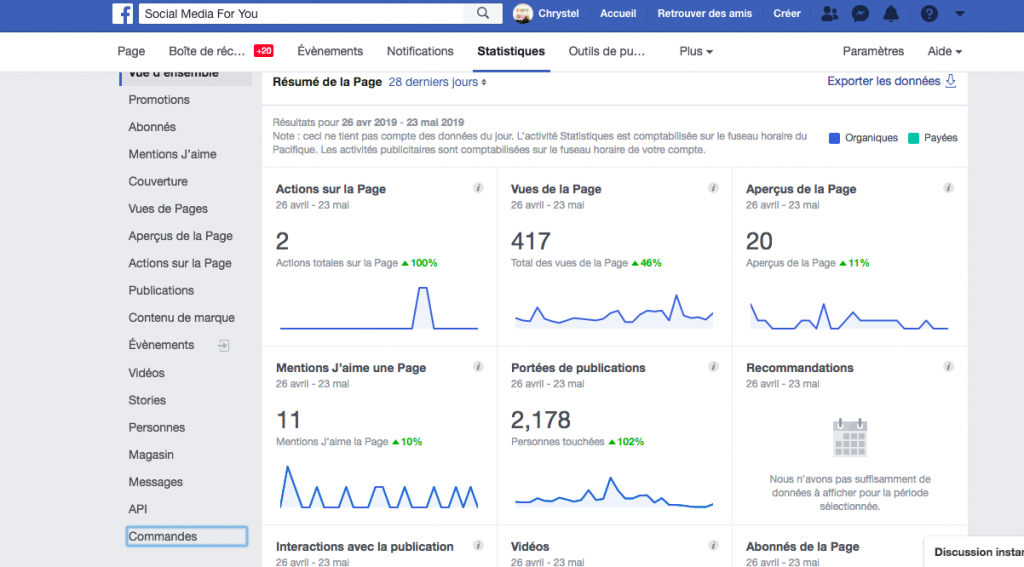The image size is (1024, 567).
Task: Click Chrystel's profile avatar
Action: [522, 13]
